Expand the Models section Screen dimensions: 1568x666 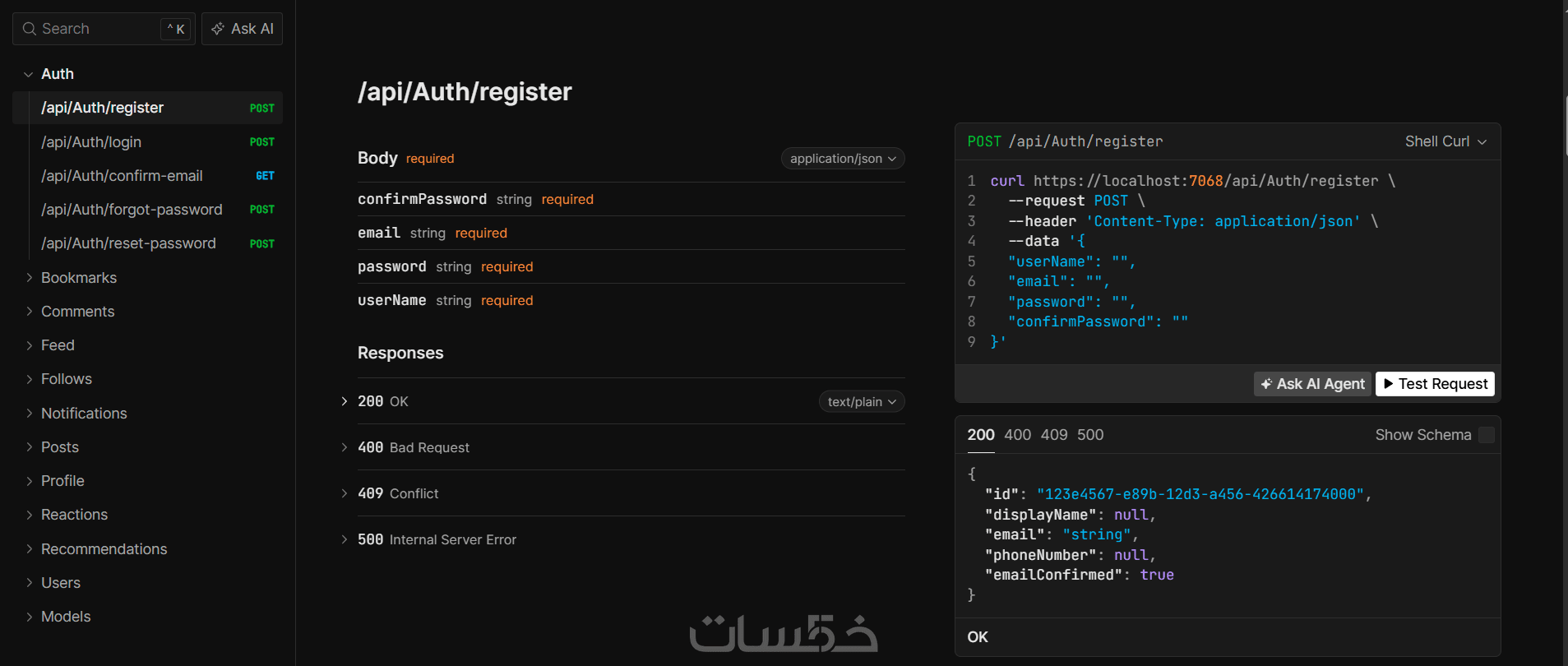[29, 617]
